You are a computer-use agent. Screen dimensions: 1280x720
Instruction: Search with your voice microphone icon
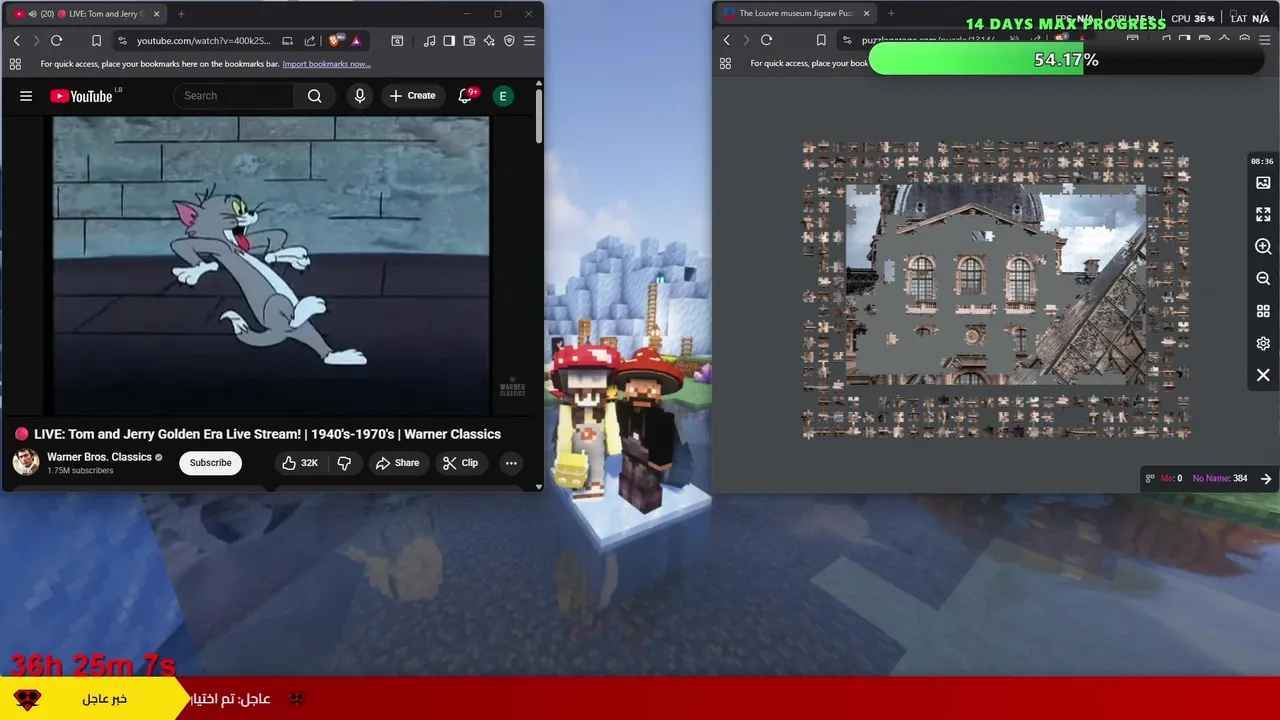pyautogui.click(x=360, y=96)
